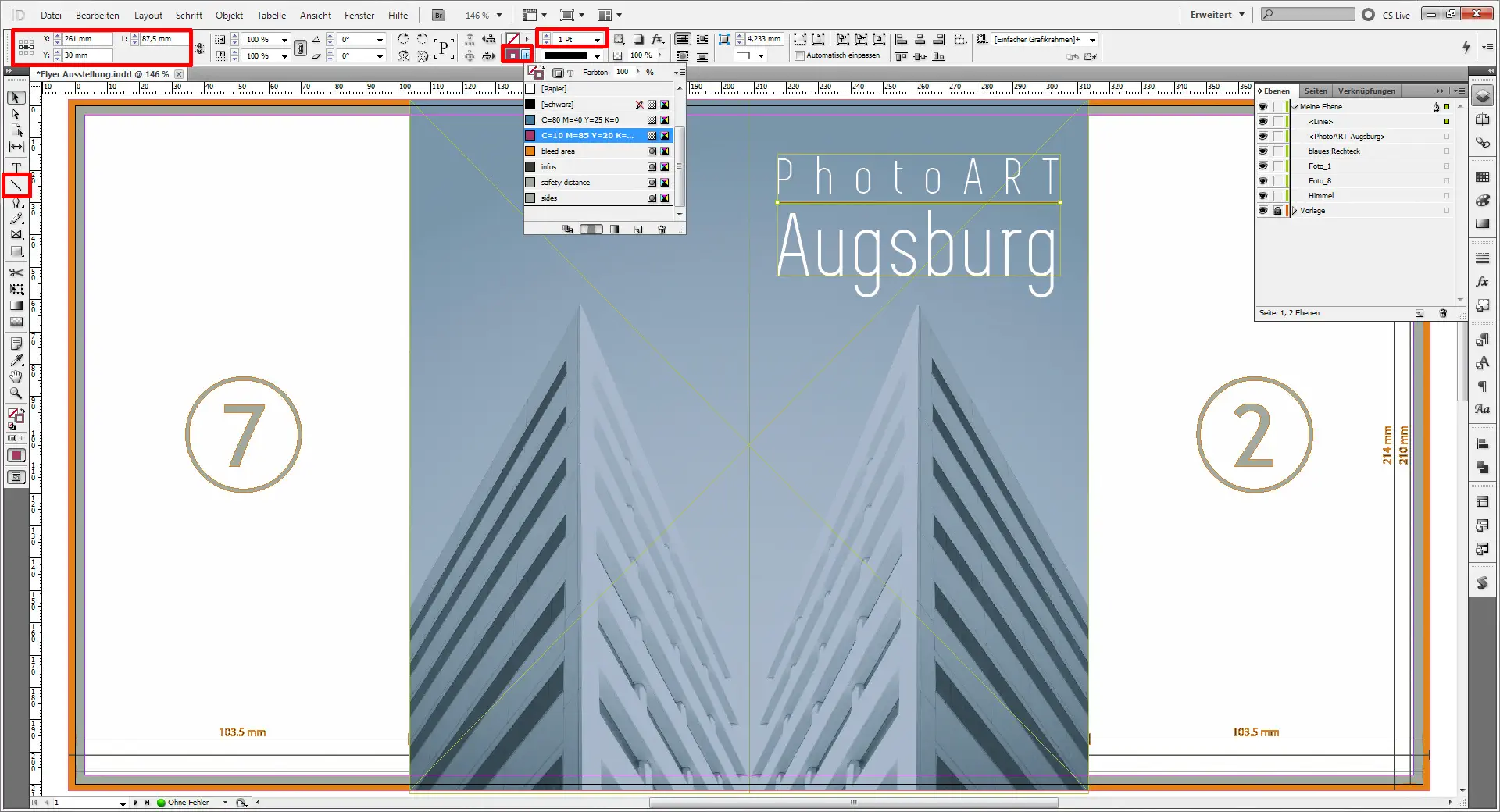This screenshot has width=1500, height=812.
Task: Enable Automatisch einpassen
Action: point(800,55)
